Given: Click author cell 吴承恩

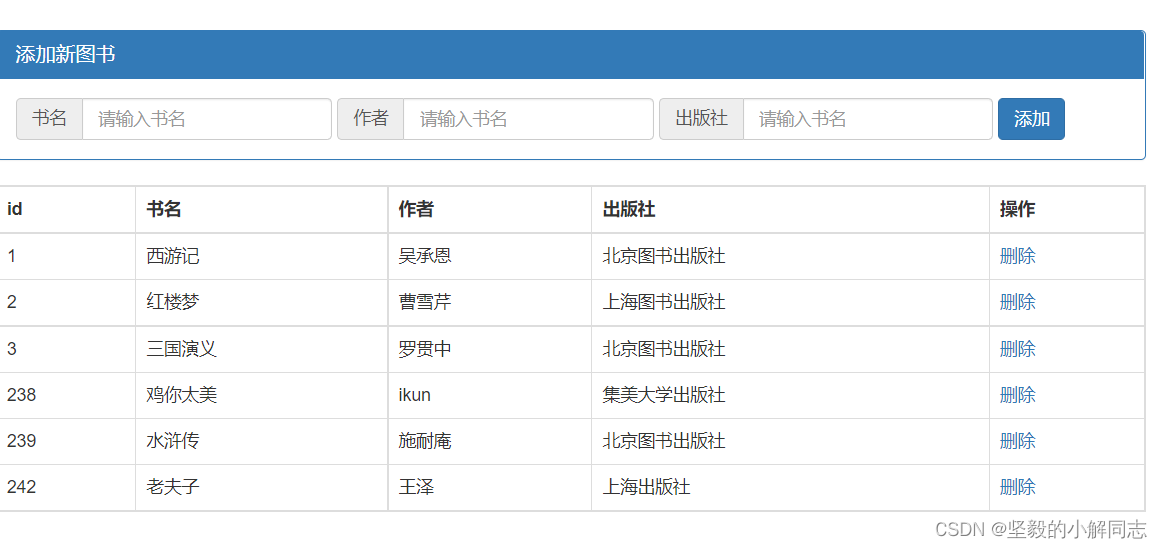Looking at the screenshot, I should tap(490, 257).
